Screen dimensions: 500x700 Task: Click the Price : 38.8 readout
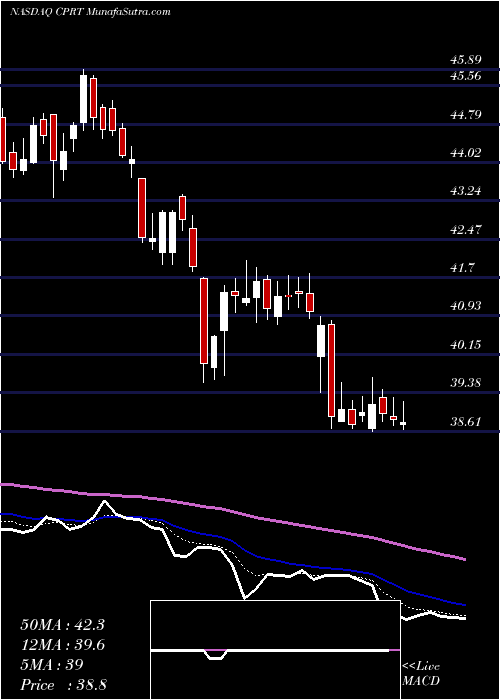63,685
